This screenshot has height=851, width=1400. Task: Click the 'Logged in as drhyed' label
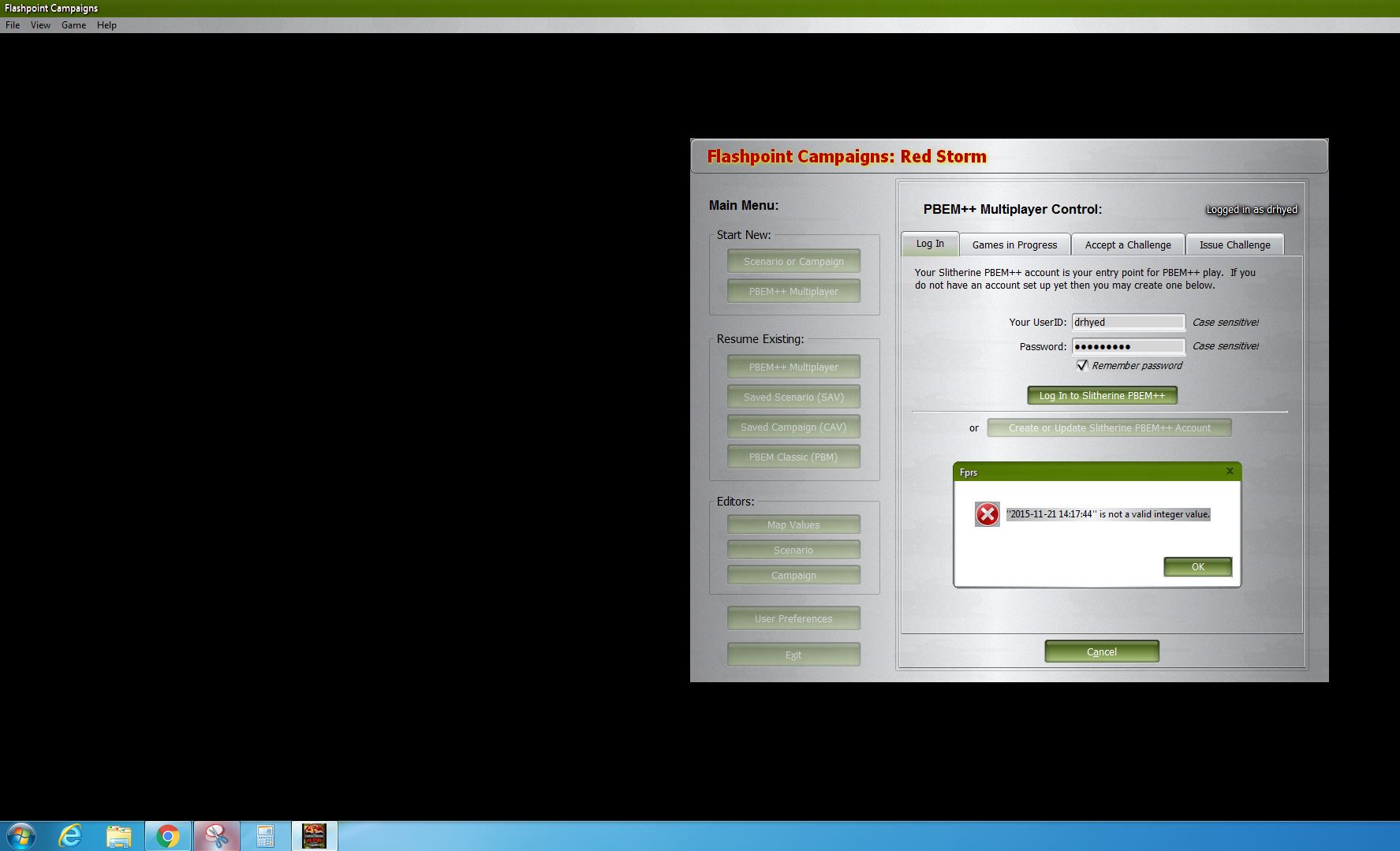pyautogui.click(x=1252, y=209)
